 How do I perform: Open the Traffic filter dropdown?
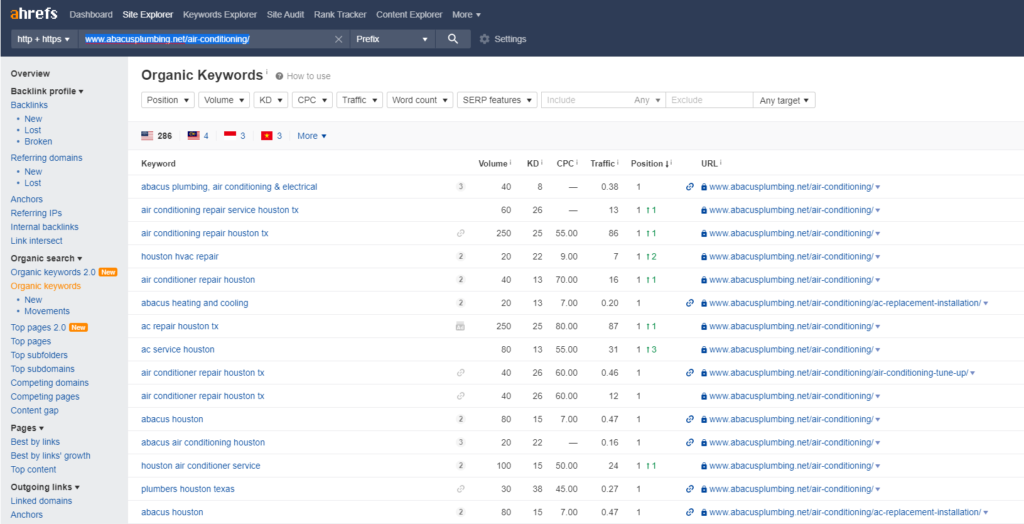[360, 100]
